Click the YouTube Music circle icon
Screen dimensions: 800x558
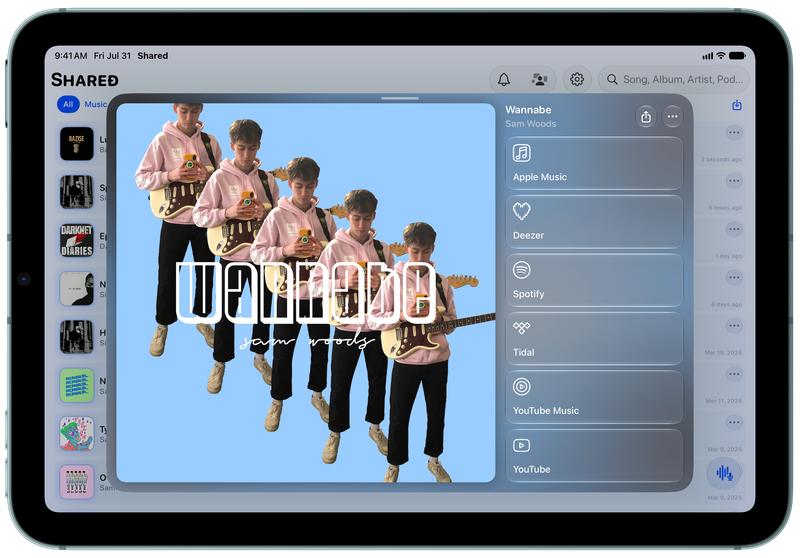coord(521,387)
